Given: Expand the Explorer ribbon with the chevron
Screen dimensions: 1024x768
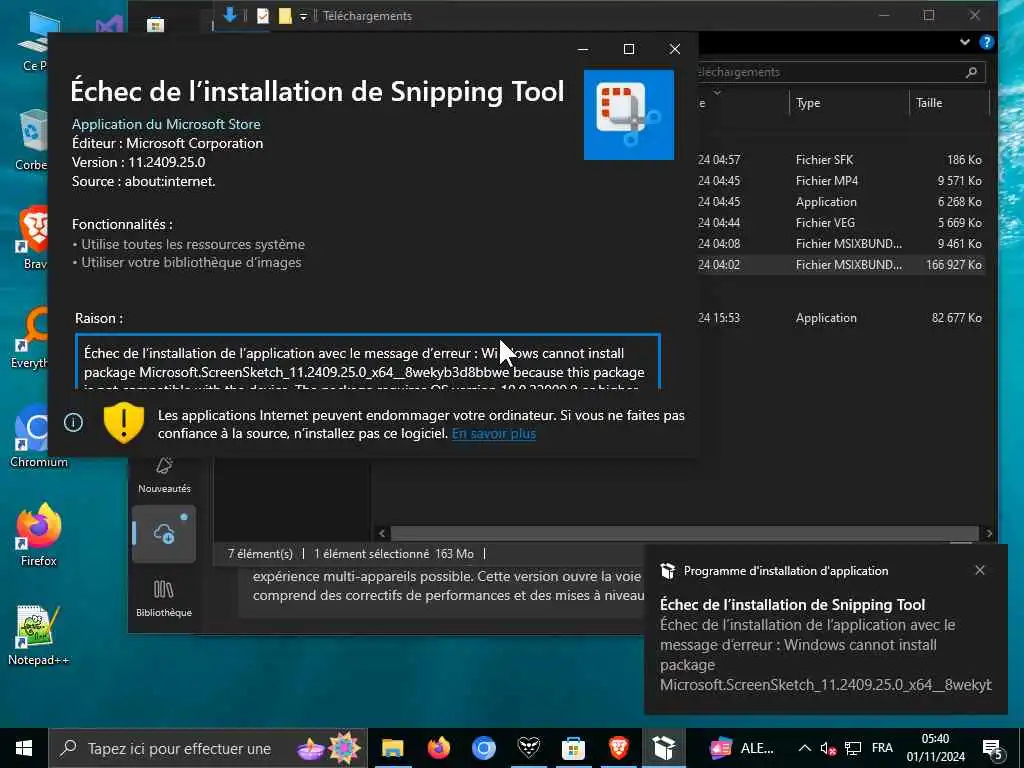Looking at the screenshot, I should click(965, 42).
